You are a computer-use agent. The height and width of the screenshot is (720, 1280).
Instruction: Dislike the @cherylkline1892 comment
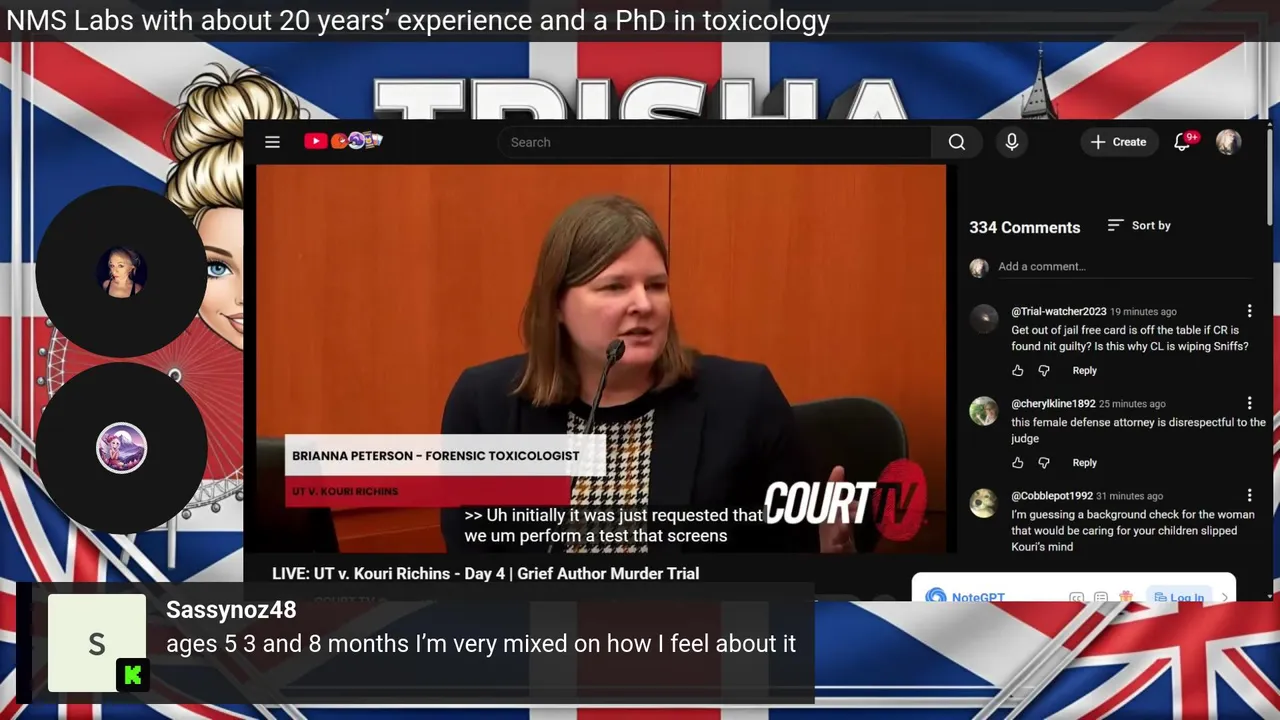(x=1044, y=463)
